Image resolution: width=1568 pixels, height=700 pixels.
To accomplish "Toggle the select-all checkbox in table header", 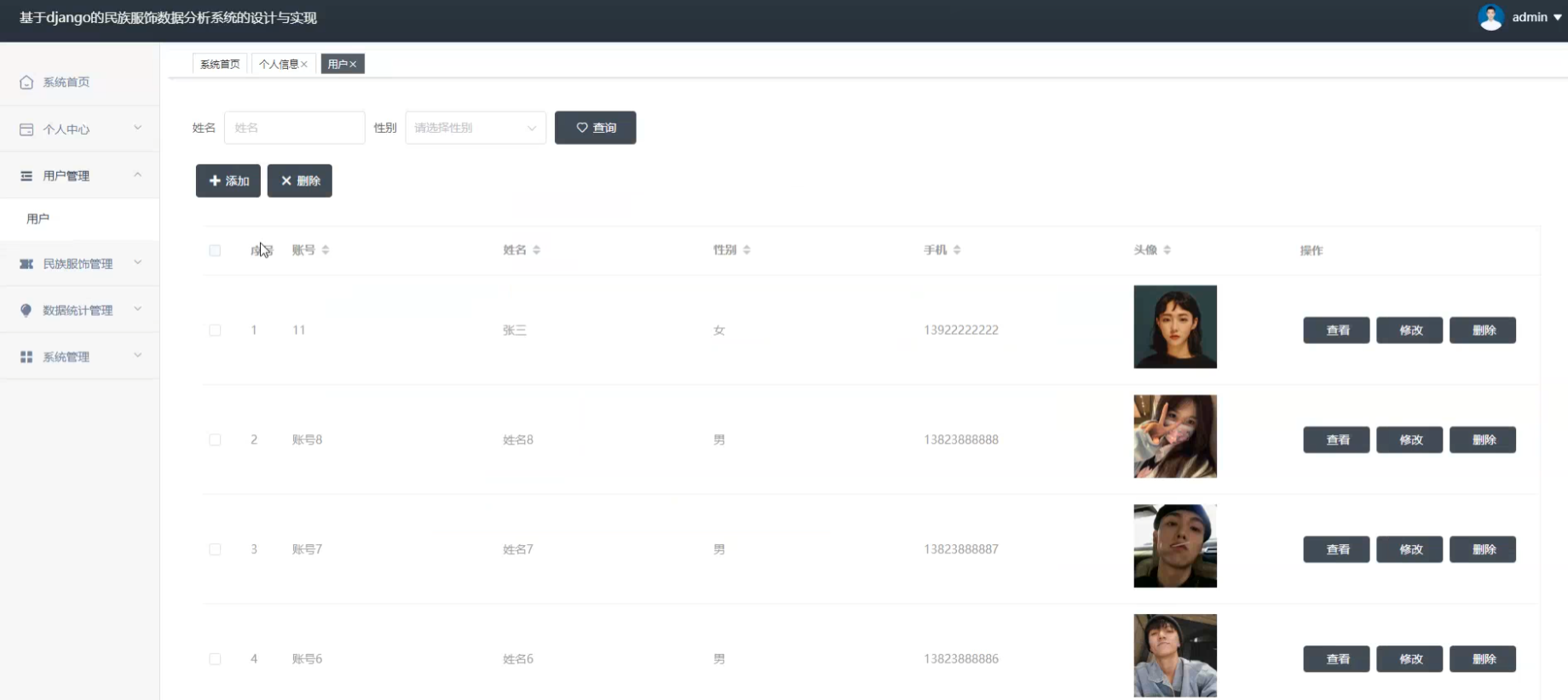I will (215, 250).
